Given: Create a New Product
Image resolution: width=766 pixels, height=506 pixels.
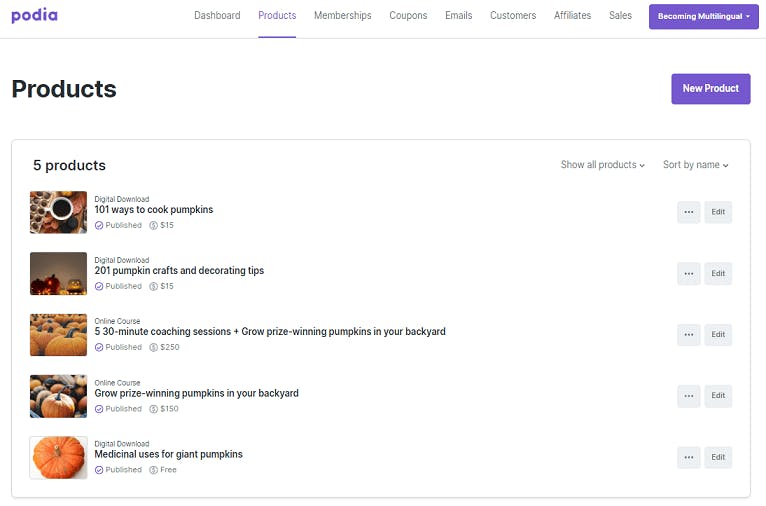Looking at the screenshot, I should tap(710, 88).
